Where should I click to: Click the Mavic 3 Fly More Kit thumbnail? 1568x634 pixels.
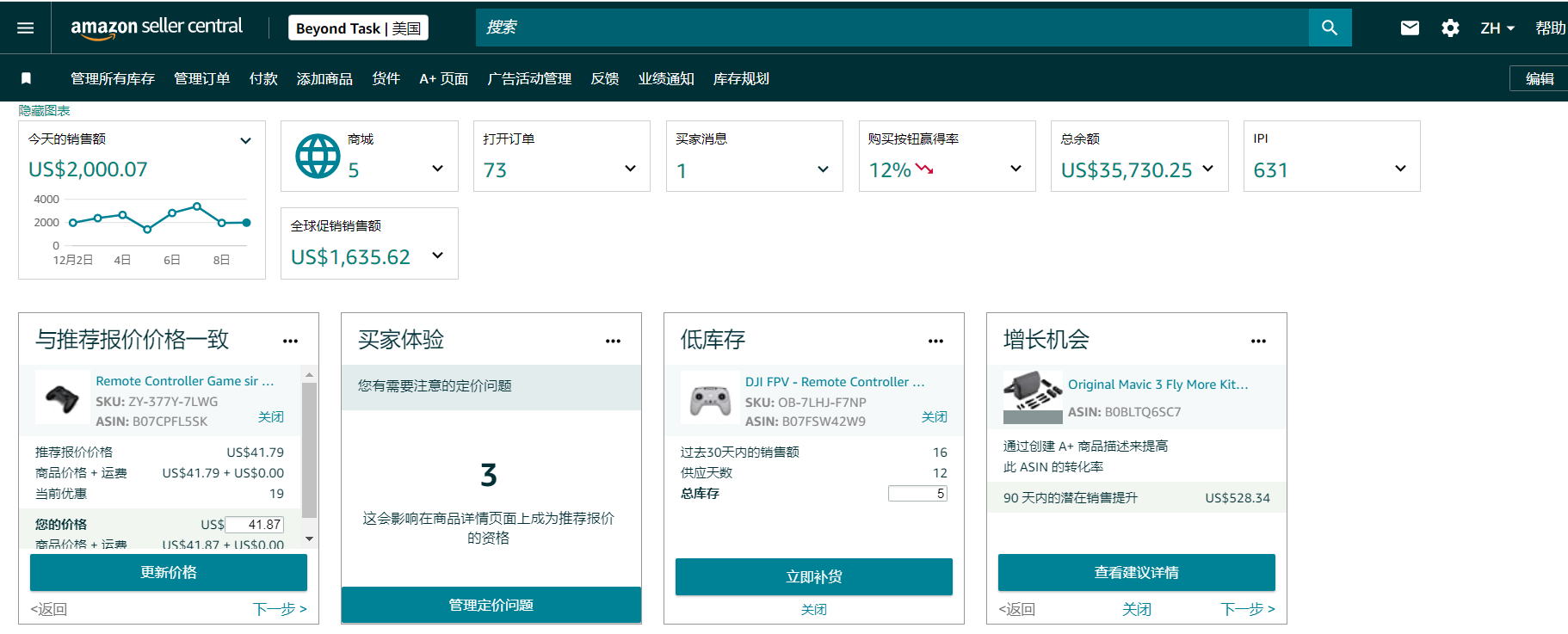[x=1033, y=397]
